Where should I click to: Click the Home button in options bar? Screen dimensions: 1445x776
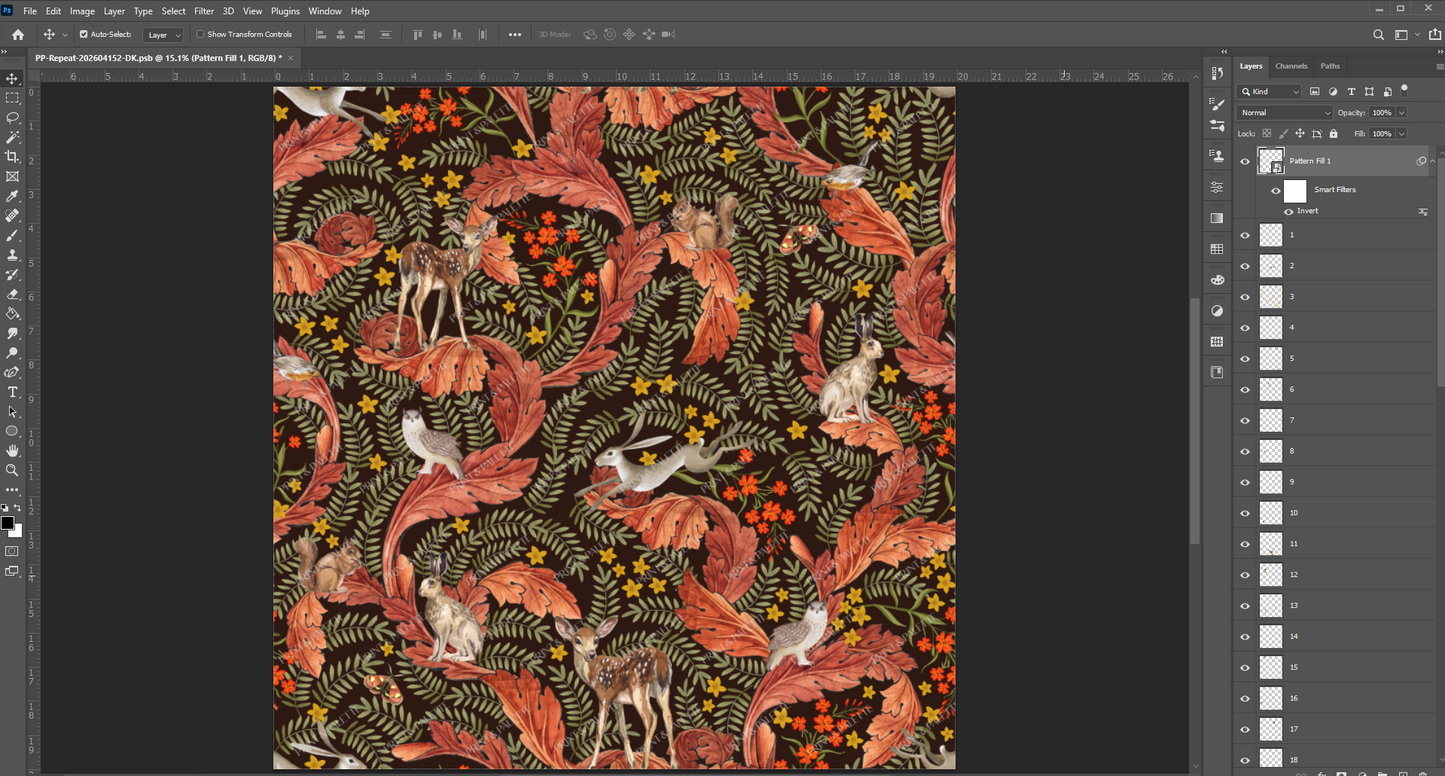pos(18,34)
